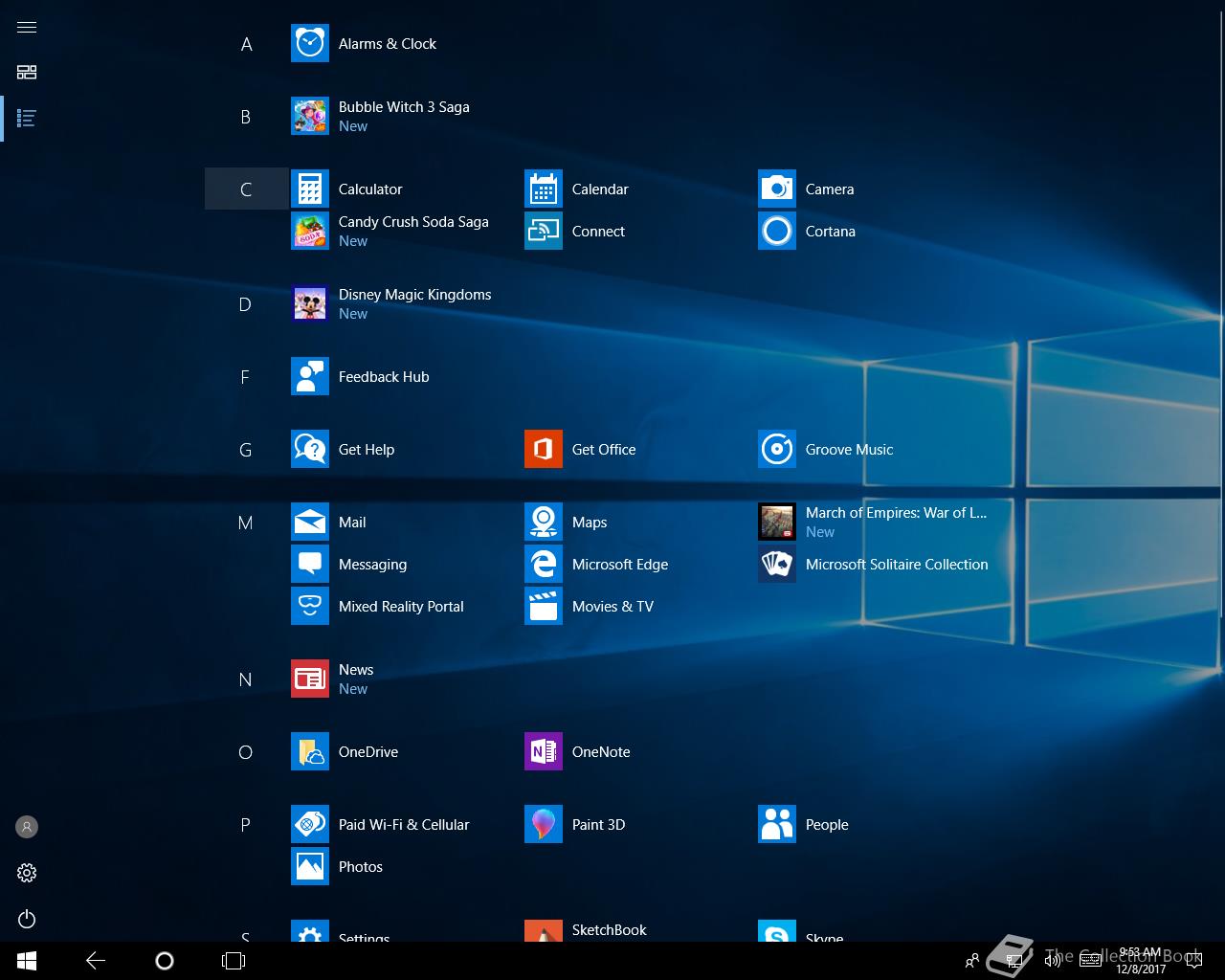1225x980 pixels.
Task: Open Settings from the left sidebar gear
Action: [27, 873]
